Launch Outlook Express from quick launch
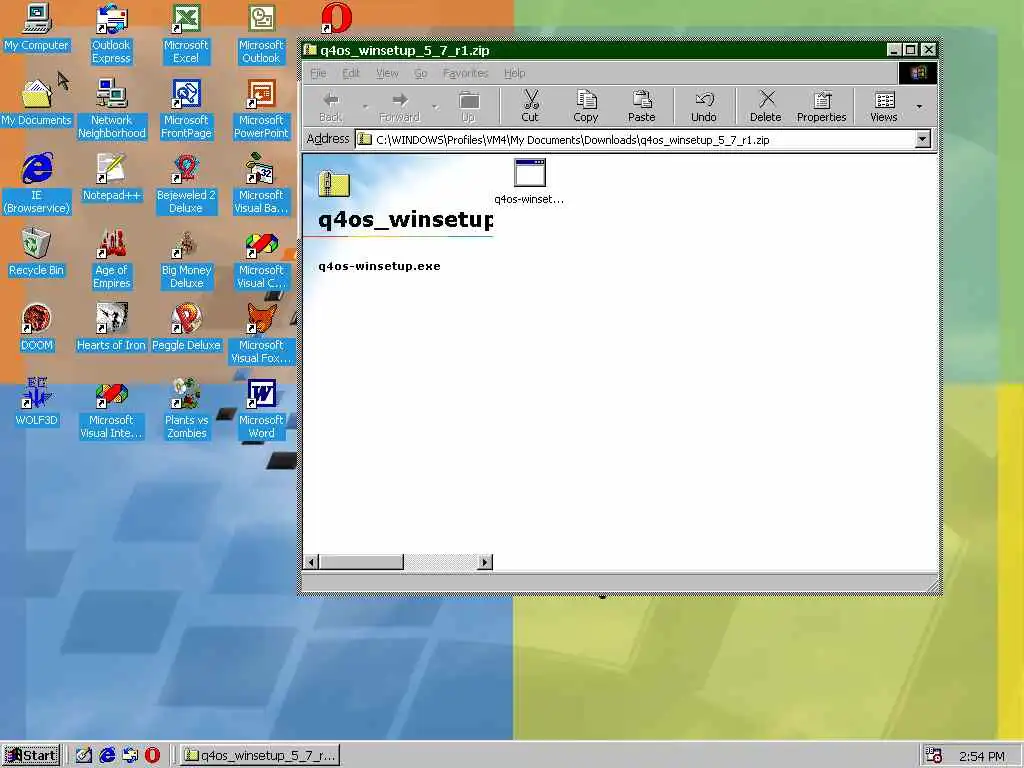The height and width of the screenshot is (768, 1024). coord(130,756)
